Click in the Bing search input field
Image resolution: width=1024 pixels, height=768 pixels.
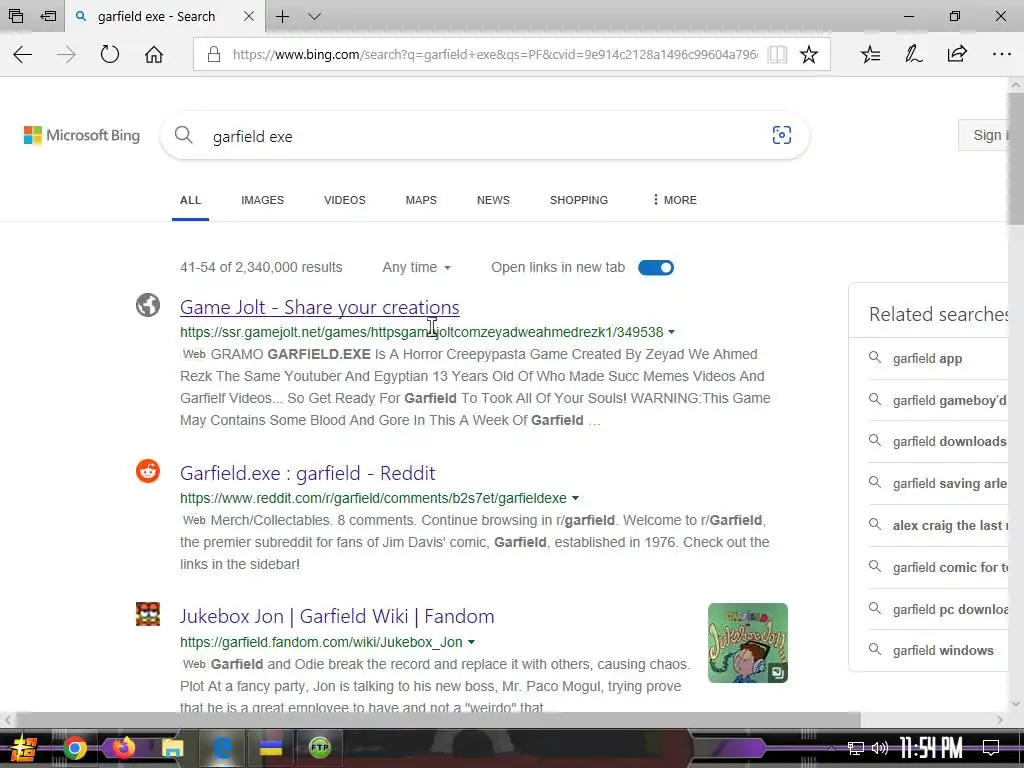point(483,136)
